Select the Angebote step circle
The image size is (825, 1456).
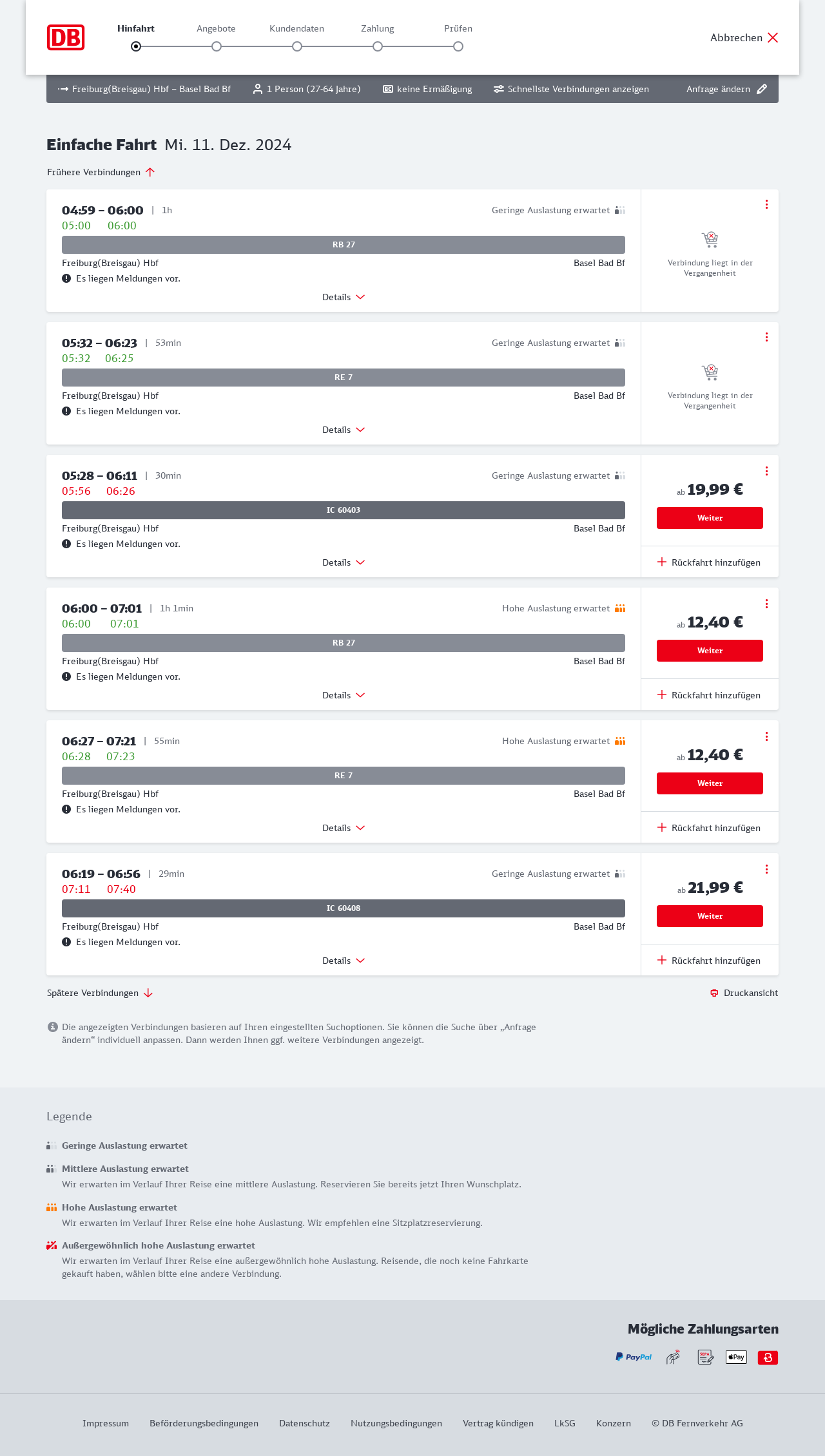tap(217, 46)
